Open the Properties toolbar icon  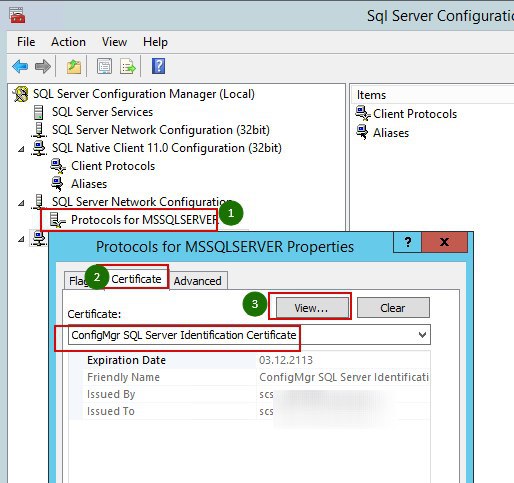[x=104, y=66]
